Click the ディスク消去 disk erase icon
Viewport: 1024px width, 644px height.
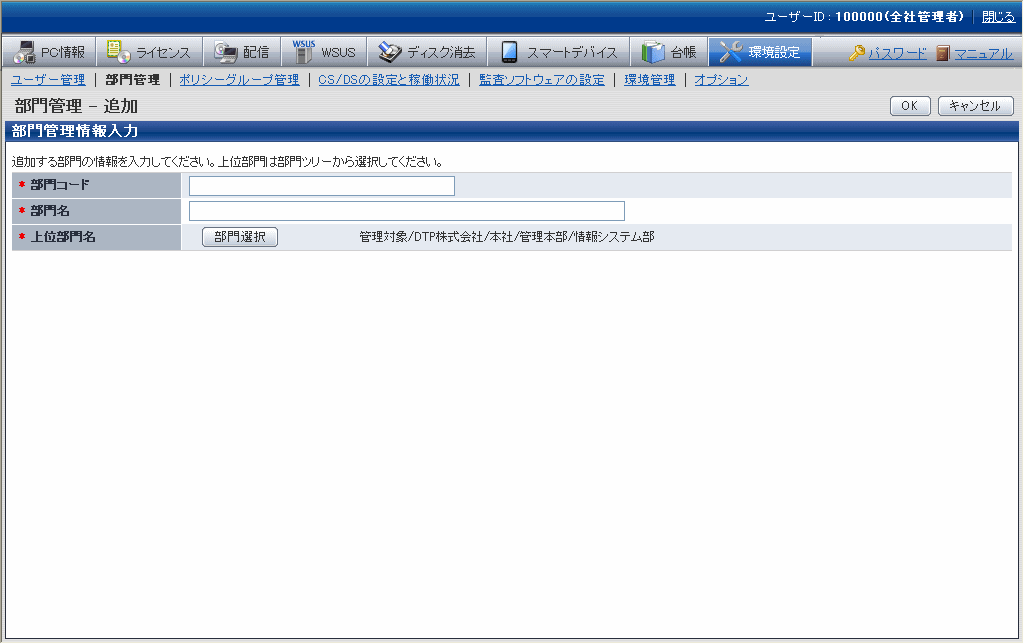click(x=390, y=52)
